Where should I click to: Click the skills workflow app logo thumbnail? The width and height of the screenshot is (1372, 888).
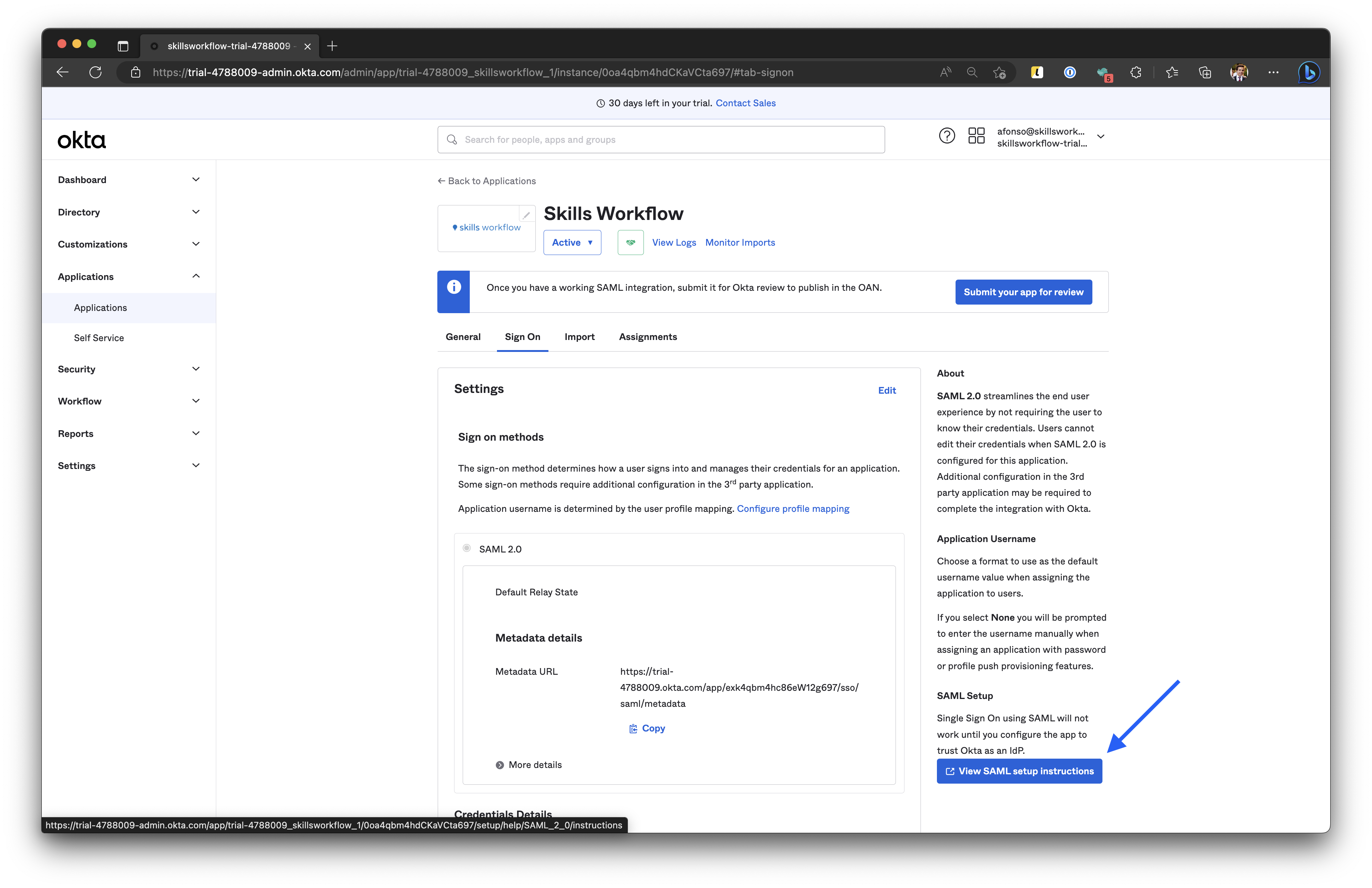tap(487, 228)
